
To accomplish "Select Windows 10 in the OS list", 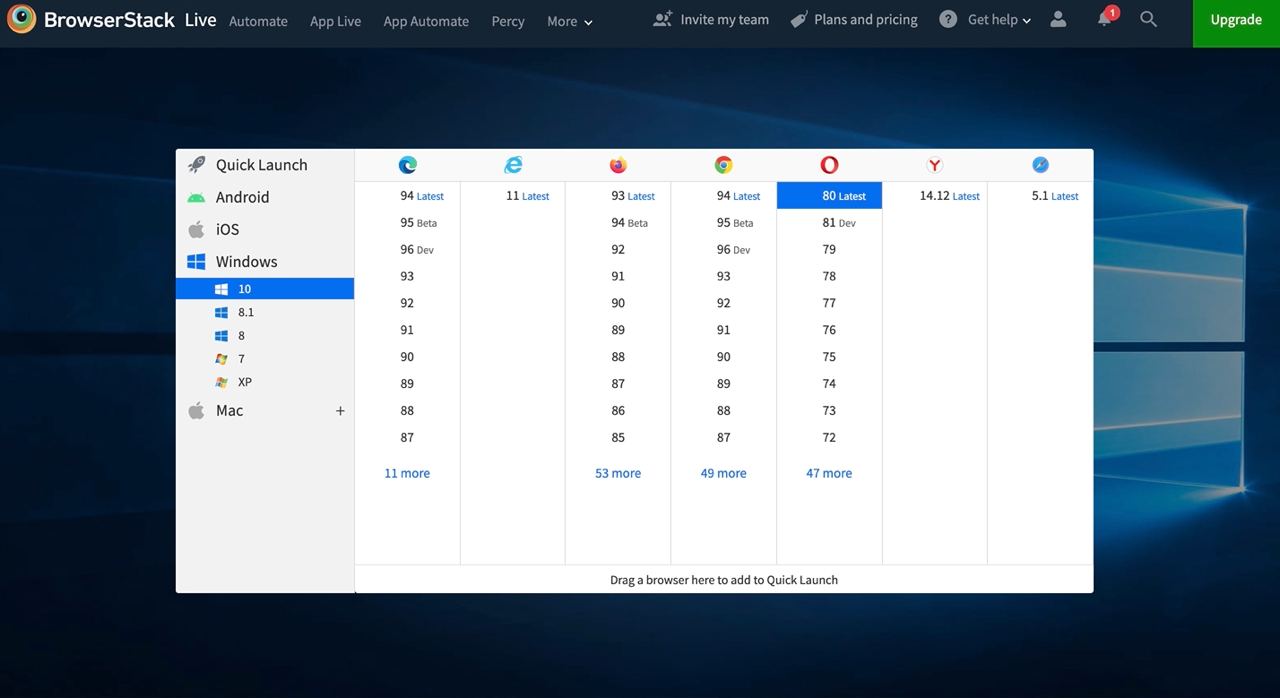I will click(x=265, y=289).
